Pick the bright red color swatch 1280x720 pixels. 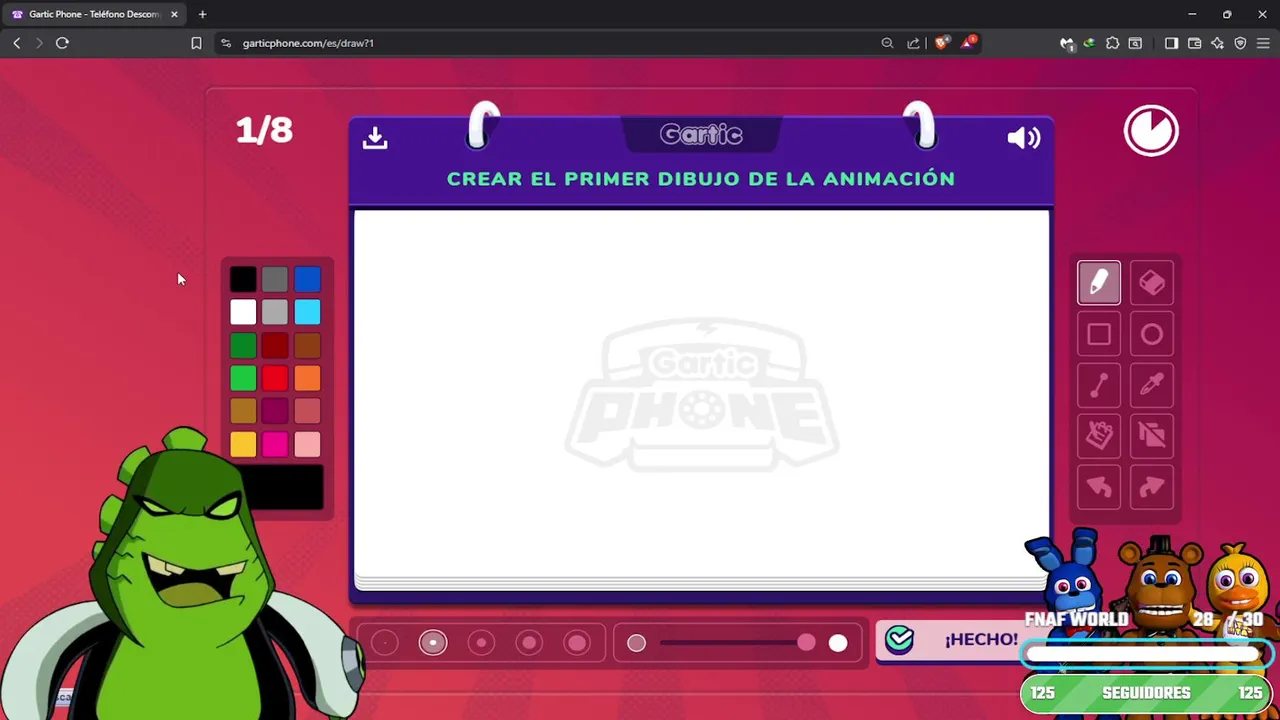[275, 378]
